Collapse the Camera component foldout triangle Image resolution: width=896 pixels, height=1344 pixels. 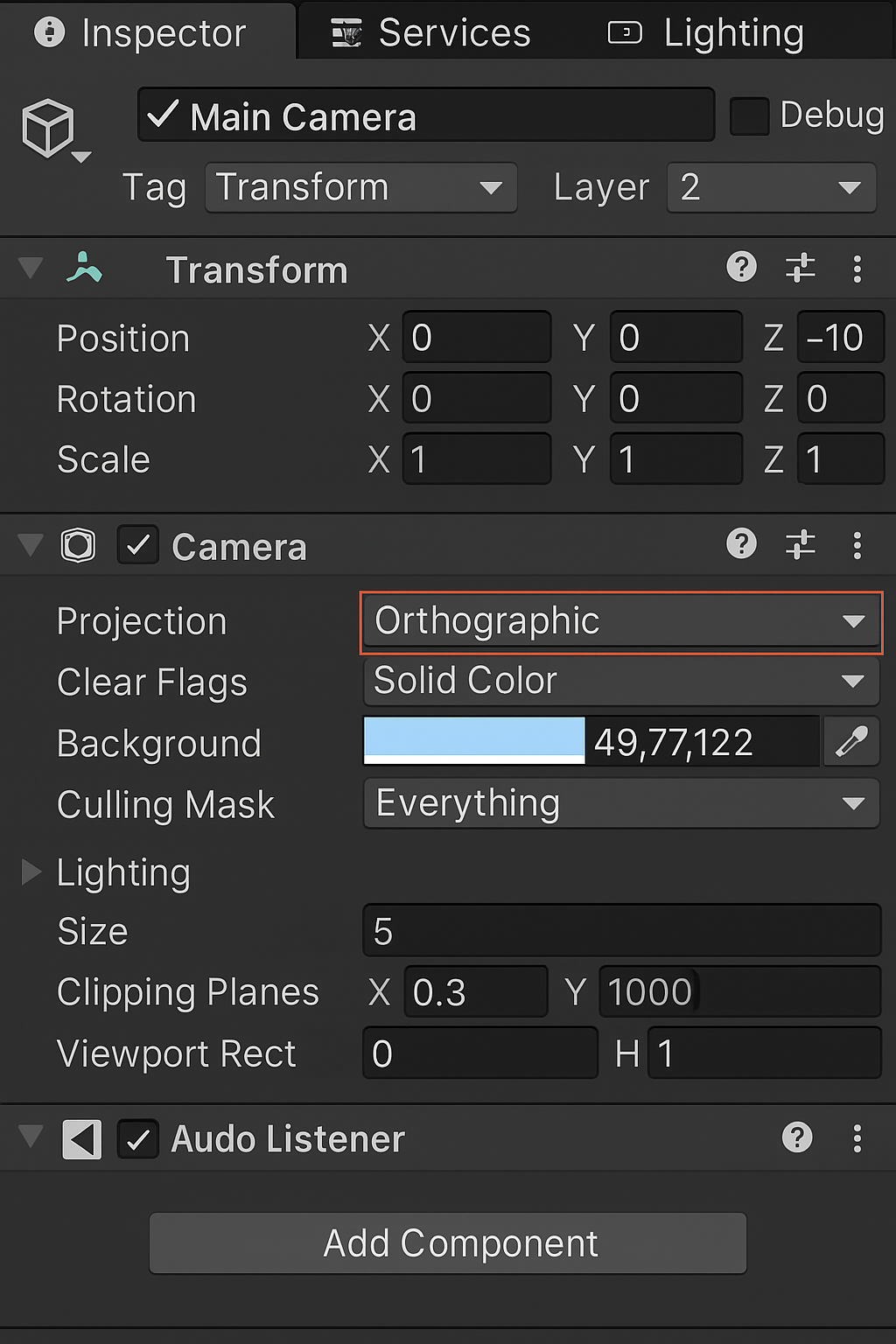pos(31,545)
